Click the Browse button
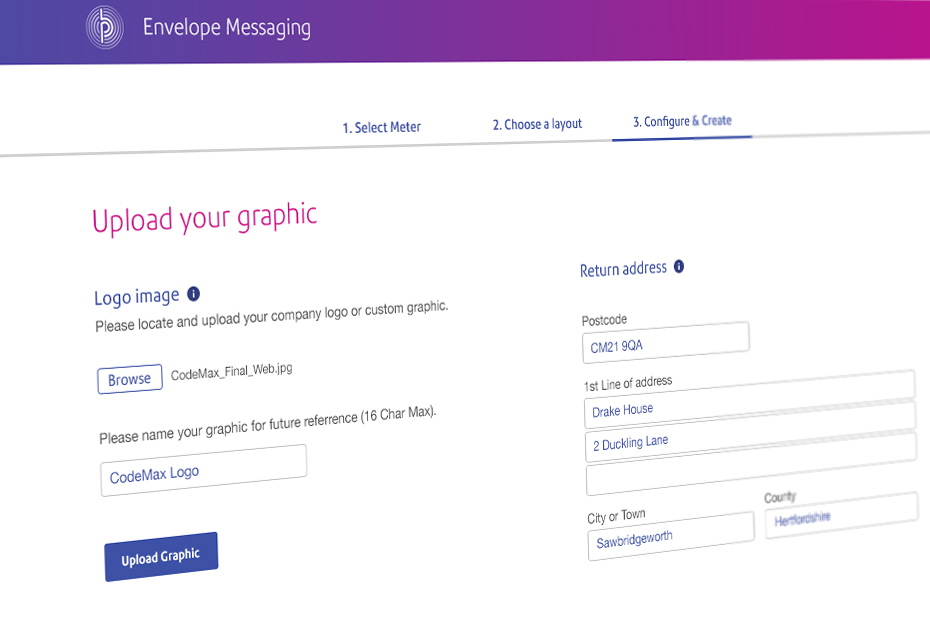Screen dimensions: 930x622 pos(130,379)
